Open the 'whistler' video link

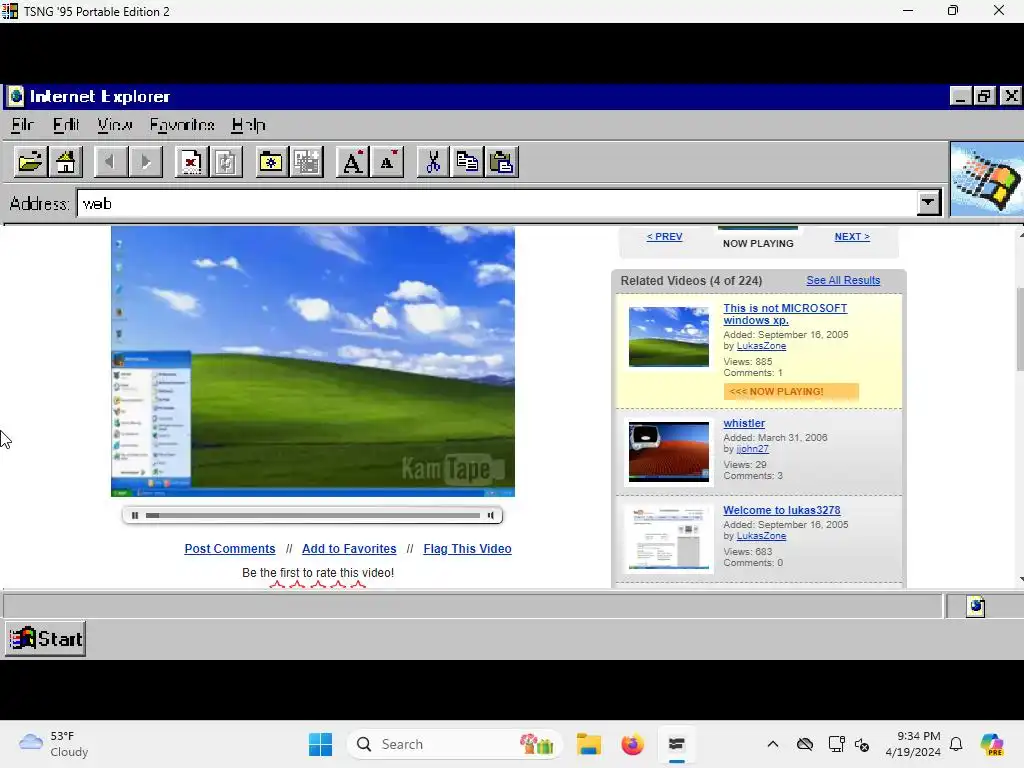(x=744, y=423)
